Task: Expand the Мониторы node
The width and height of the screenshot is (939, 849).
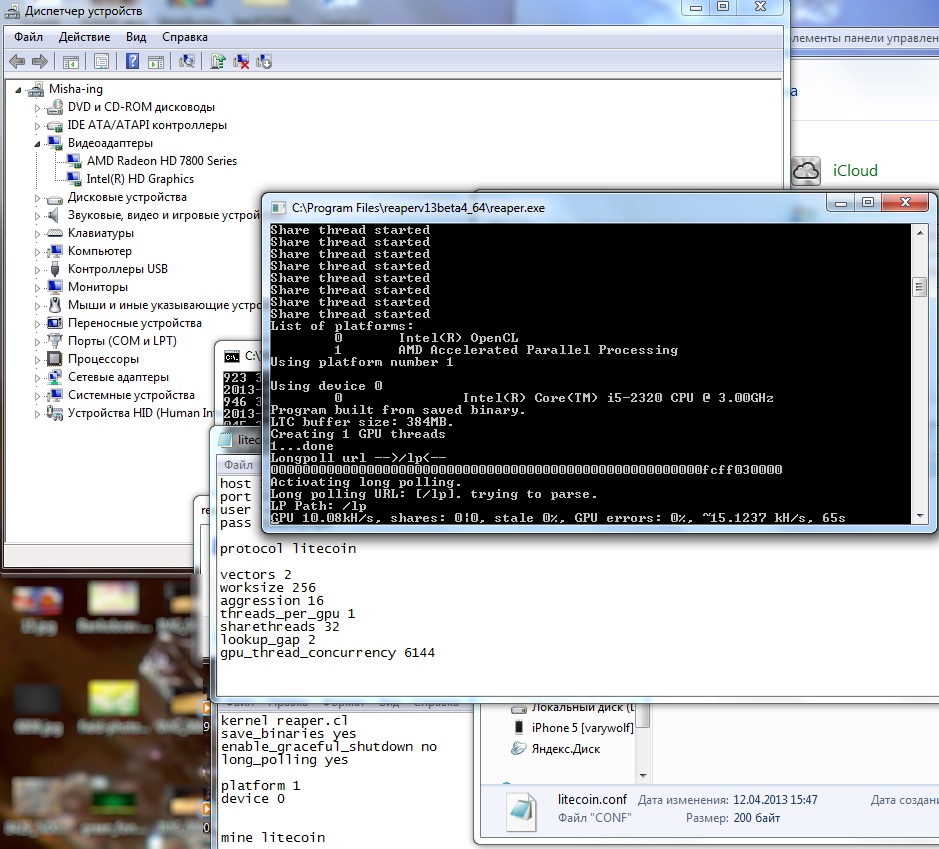Action: (x=37, y=288)
